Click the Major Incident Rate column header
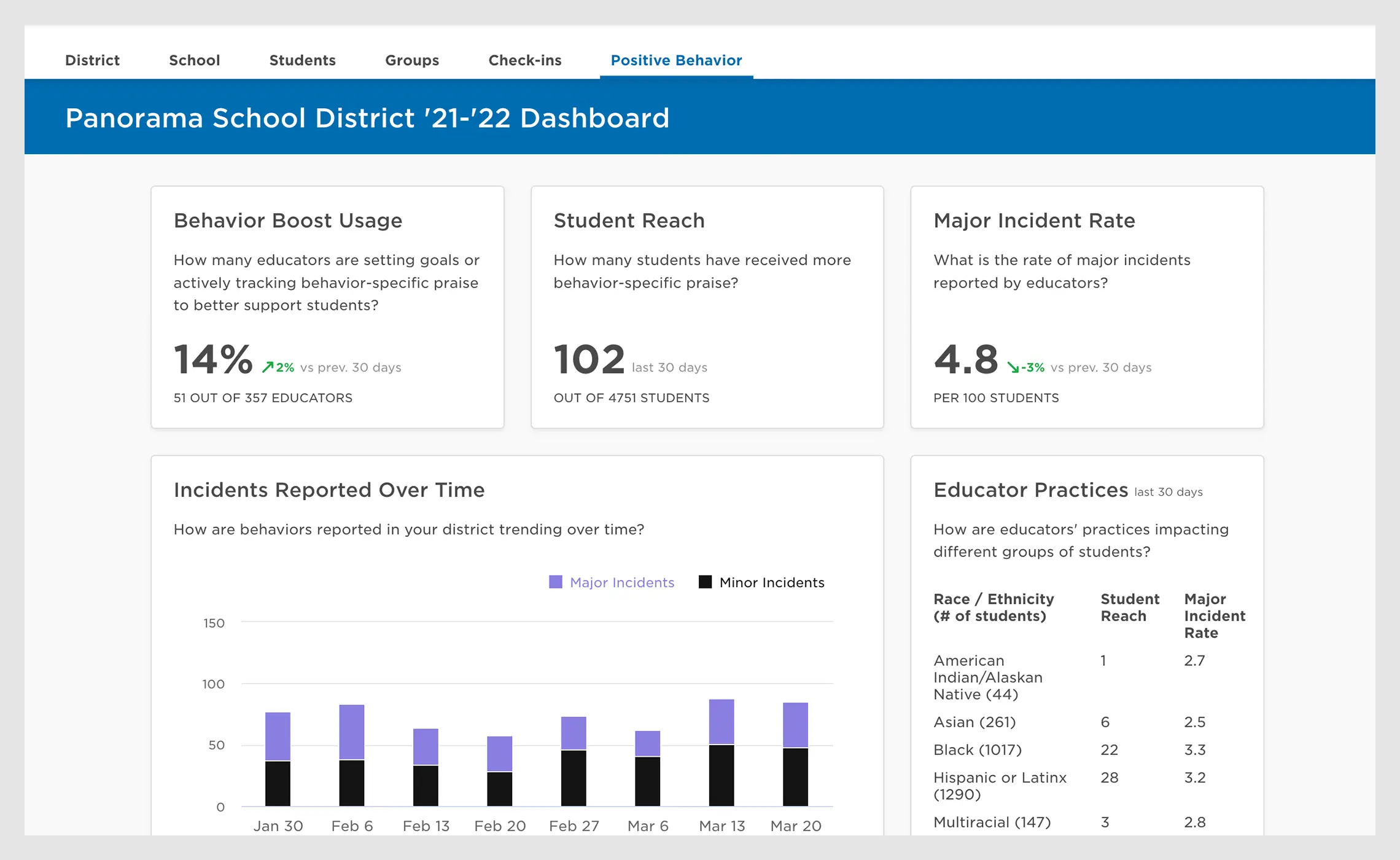Image resolution: width=1400 pixels, height=860 pixels. click(1215, 616)
